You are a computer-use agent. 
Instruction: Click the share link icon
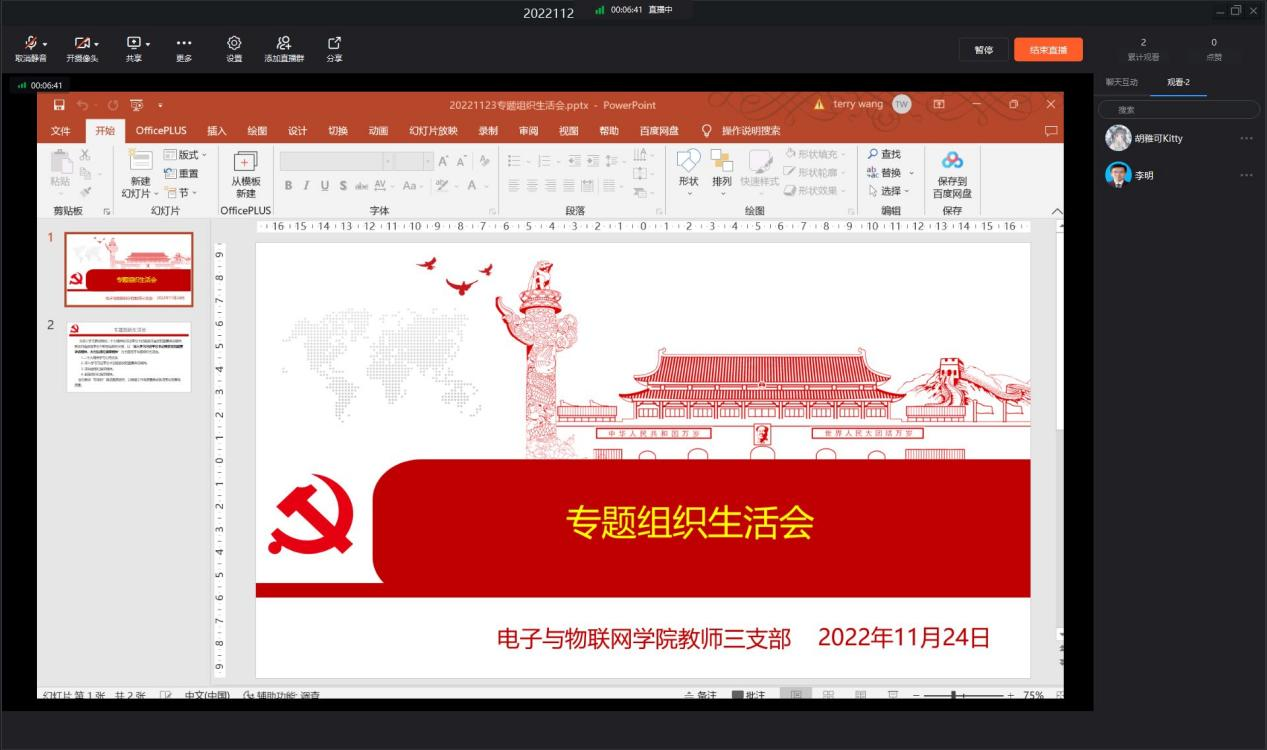(334, 42)
